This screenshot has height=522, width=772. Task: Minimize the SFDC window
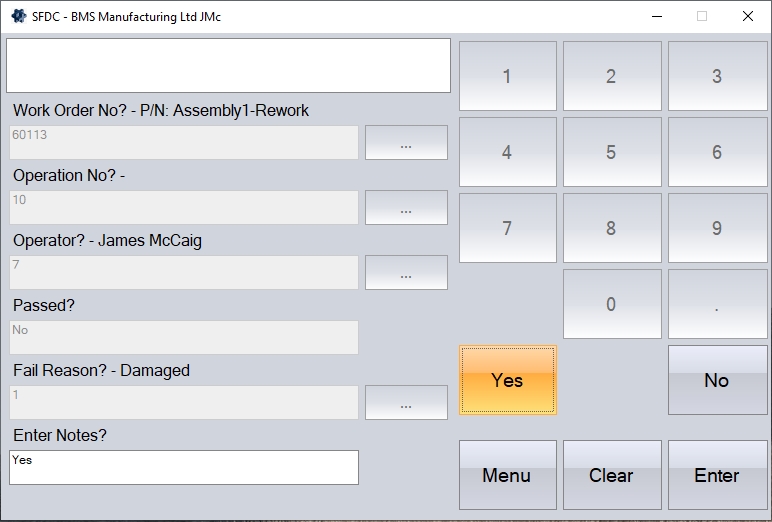(x=657, y=16)
